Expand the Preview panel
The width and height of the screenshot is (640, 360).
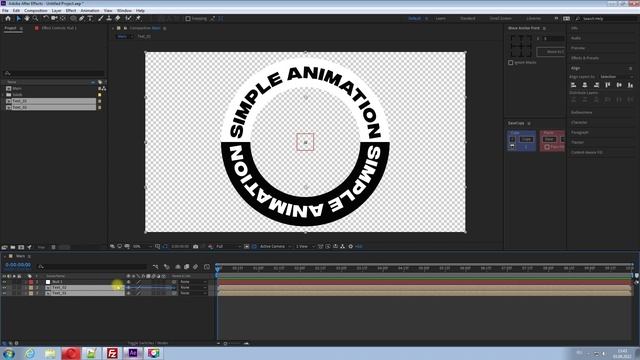578,48
